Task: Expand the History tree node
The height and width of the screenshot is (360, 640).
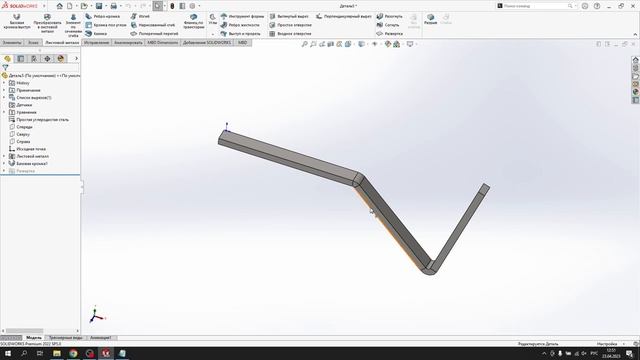Action: click(x=4, y=83)
